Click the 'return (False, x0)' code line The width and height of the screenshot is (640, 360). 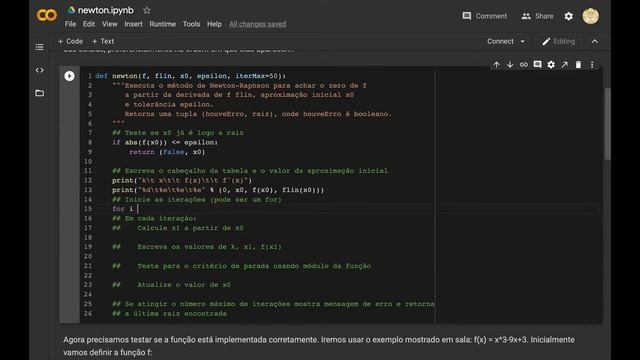(x=167, y=152)
